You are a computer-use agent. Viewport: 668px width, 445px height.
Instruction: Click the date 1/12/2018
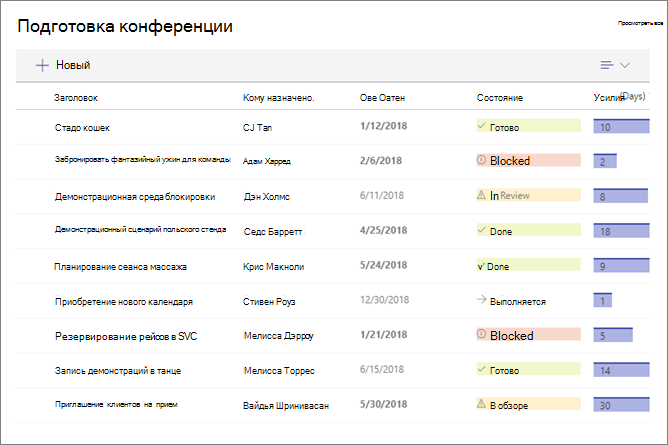383,126
